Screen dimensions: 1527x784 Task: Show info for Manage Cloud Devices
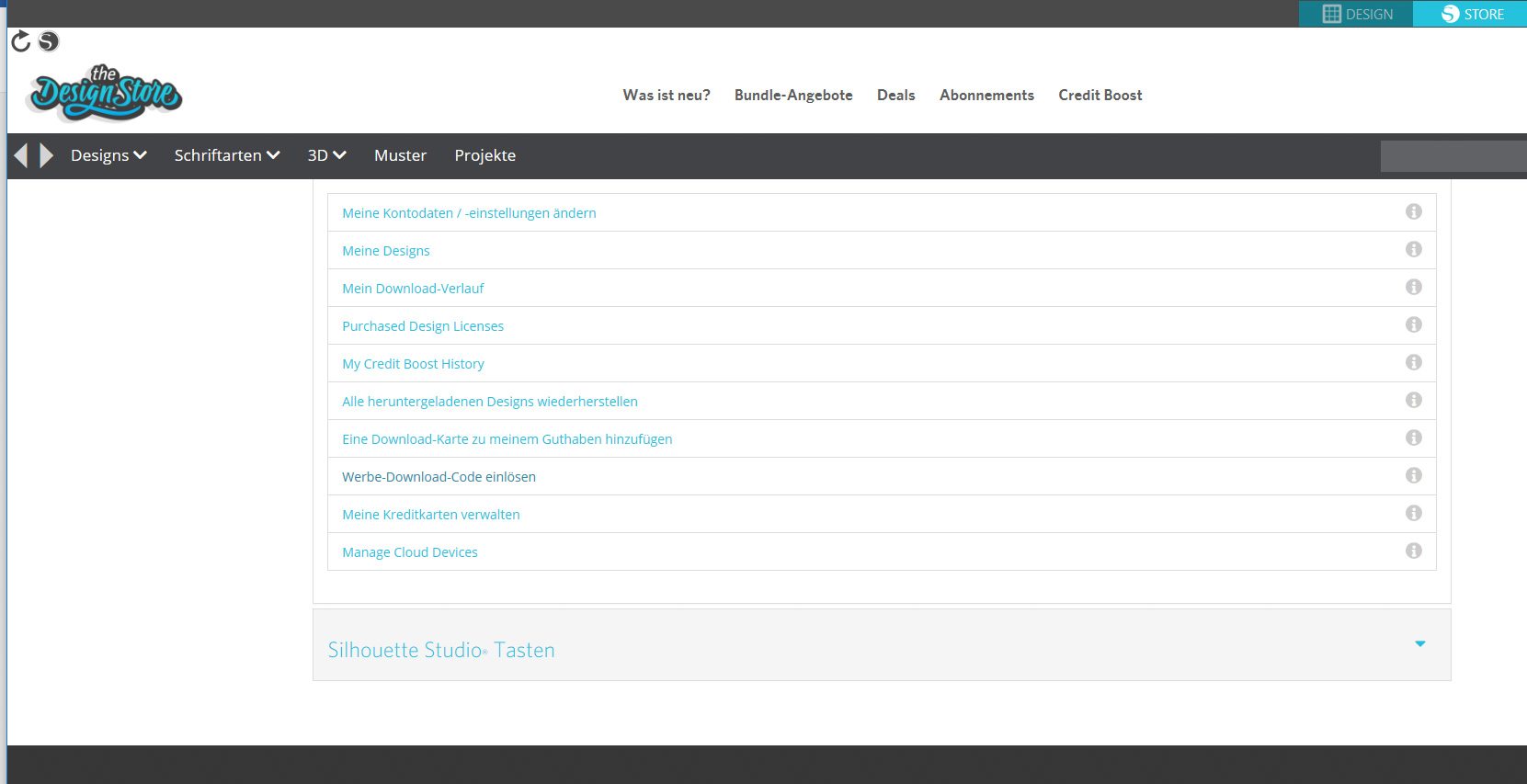[1413, 551]
